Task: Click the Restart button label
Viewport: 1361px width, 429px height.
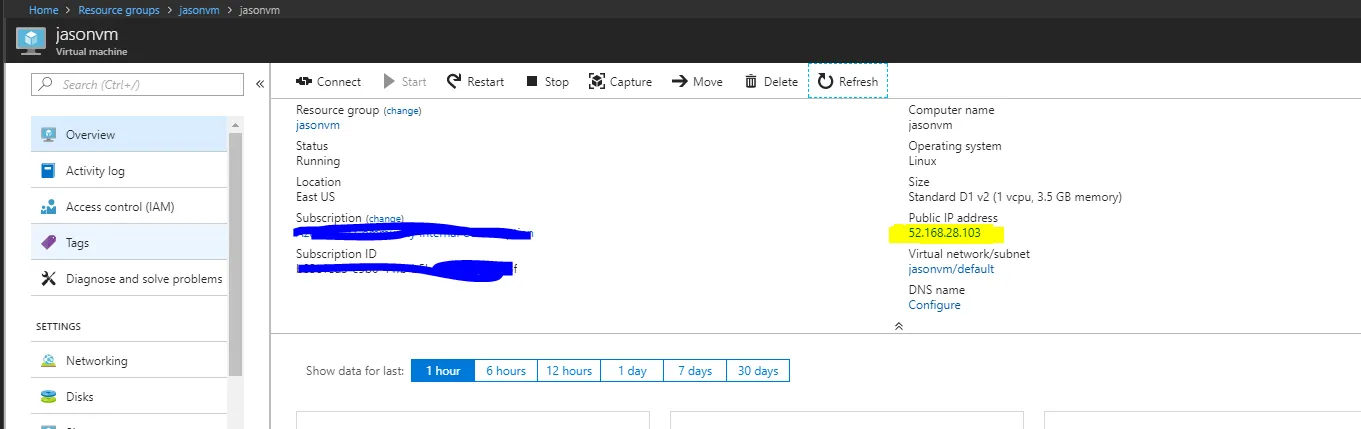Action: click(x=486, y=82)
